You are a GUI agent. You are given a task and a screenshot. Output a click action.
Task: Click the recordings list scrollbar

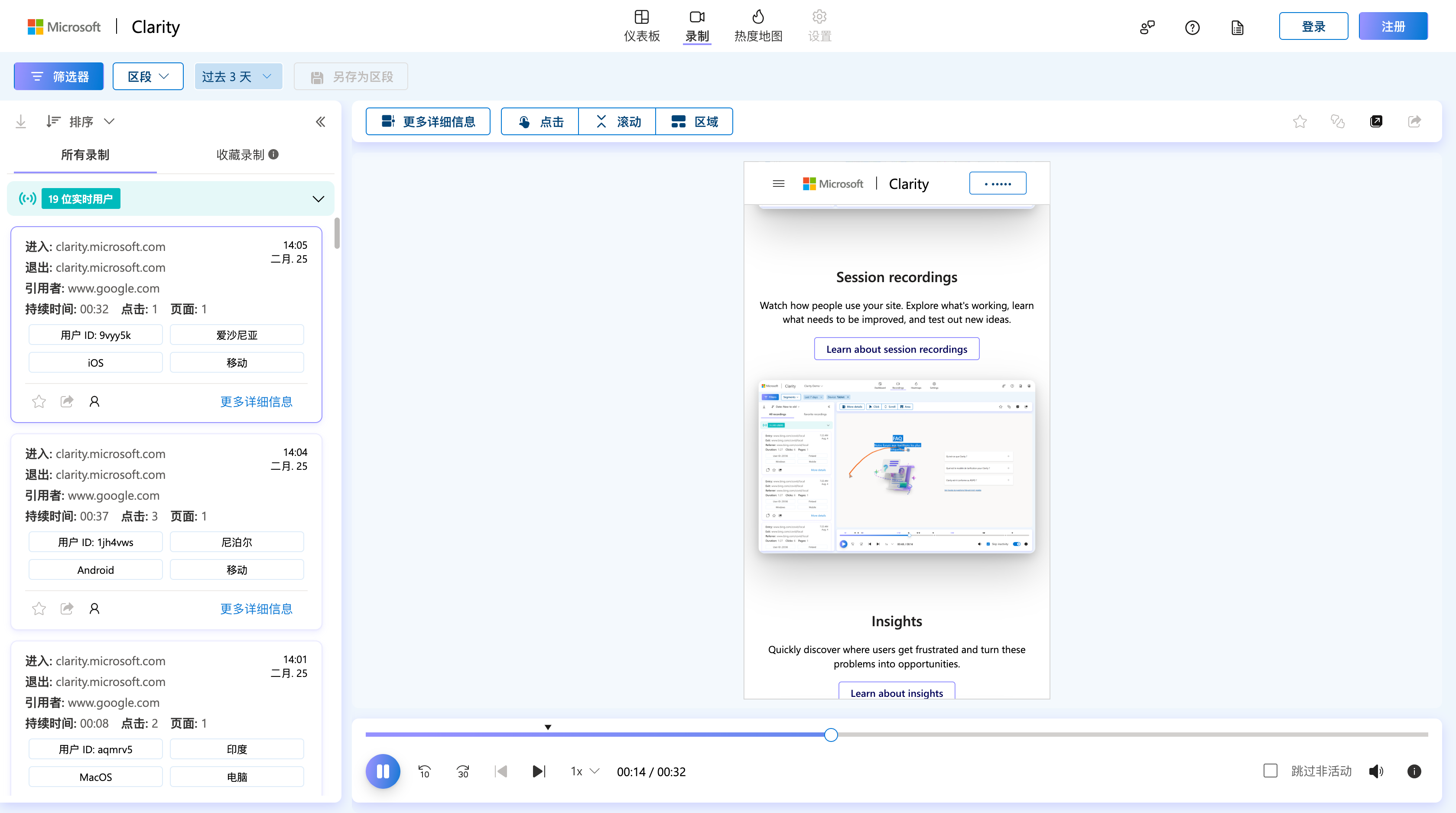click(337, 233)
